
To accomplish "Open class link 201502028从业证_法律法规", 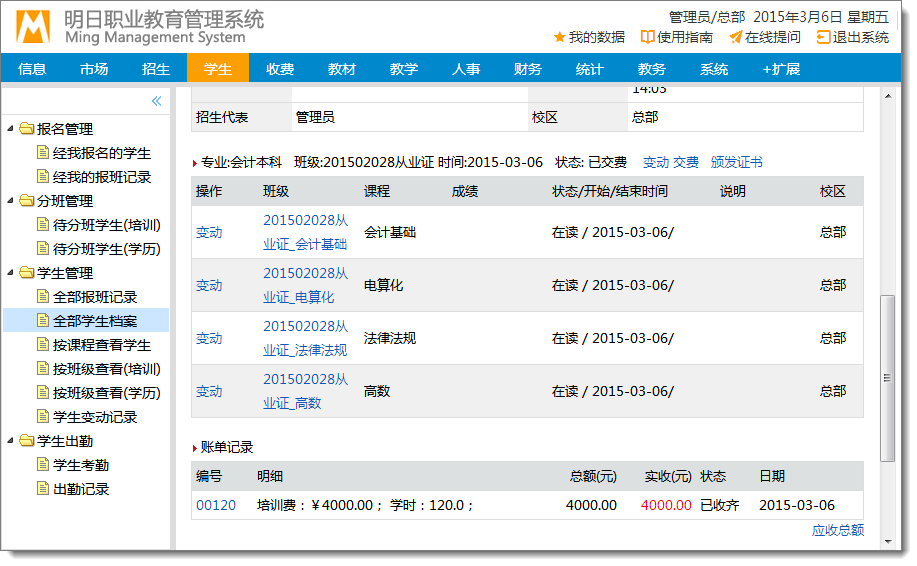I will pos(305,338).
